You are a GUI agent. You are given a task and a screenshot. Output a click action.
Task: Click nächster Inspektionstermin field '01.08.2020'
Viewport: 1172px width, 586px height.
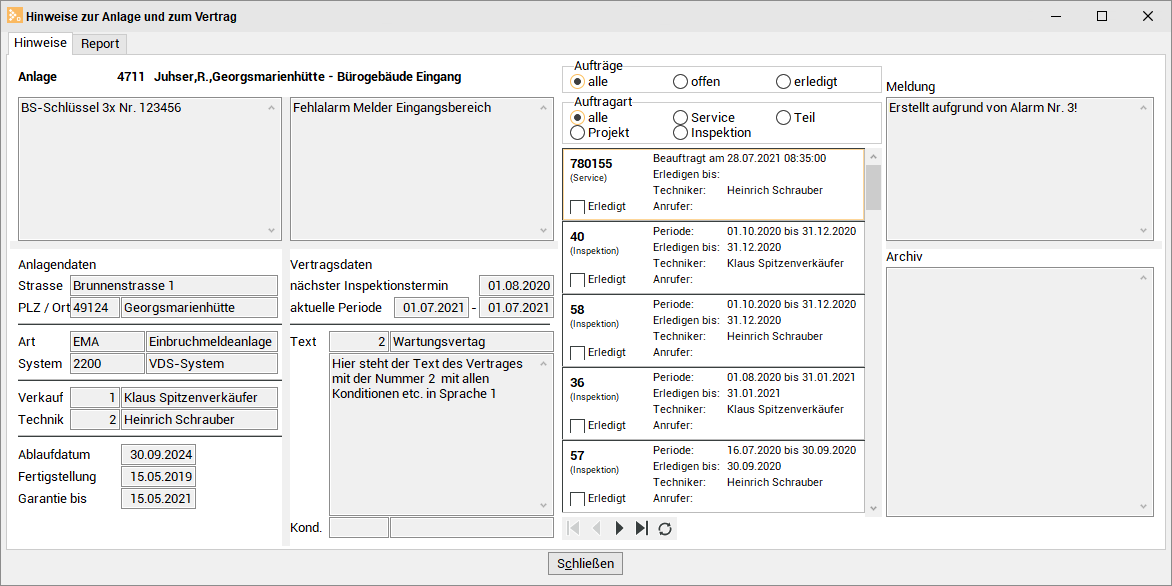[x=516, y=285]
